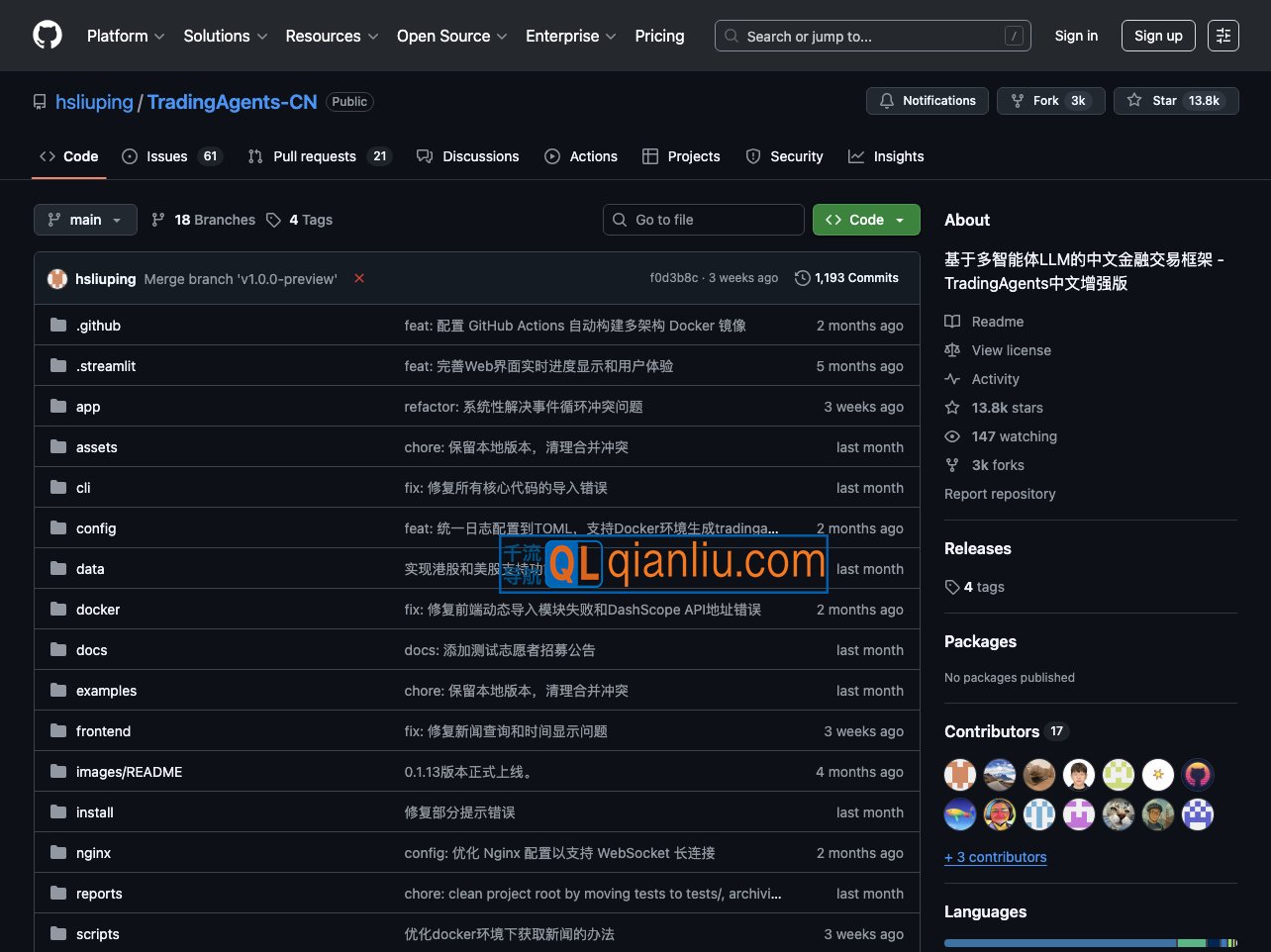Expand the main branch selector

(x=85, y=219)
